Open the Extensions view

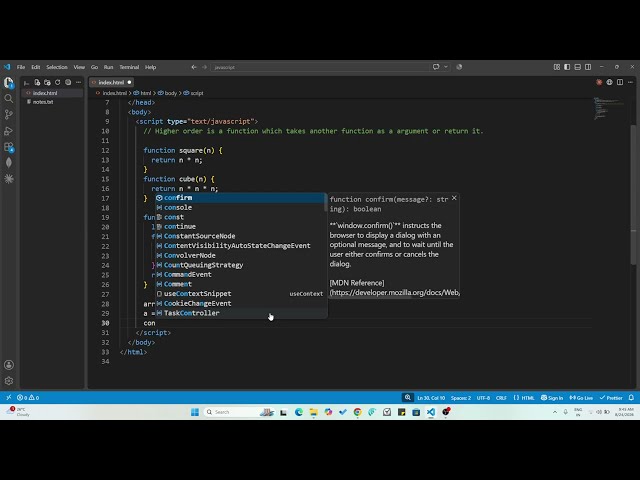pos(9,147)
